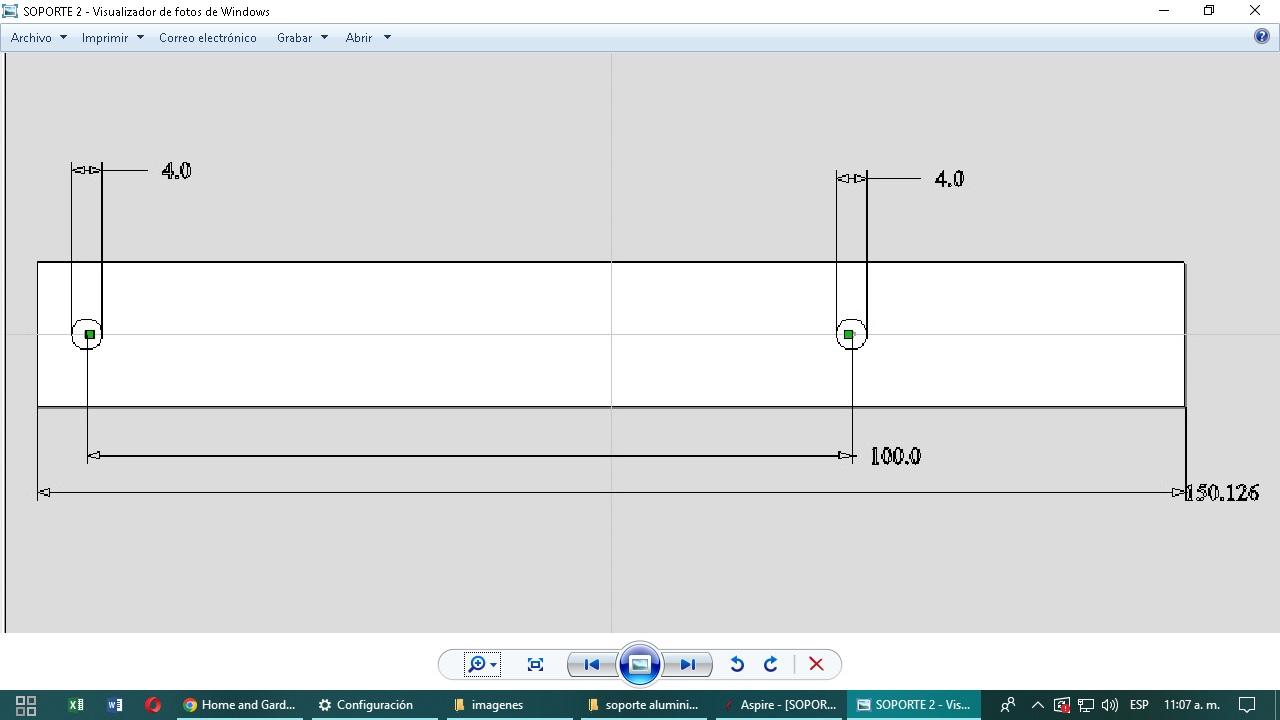The height and width of the screenshot is (720, 1280).
Task: Open network status tray icon
Action: [1086, 705]
